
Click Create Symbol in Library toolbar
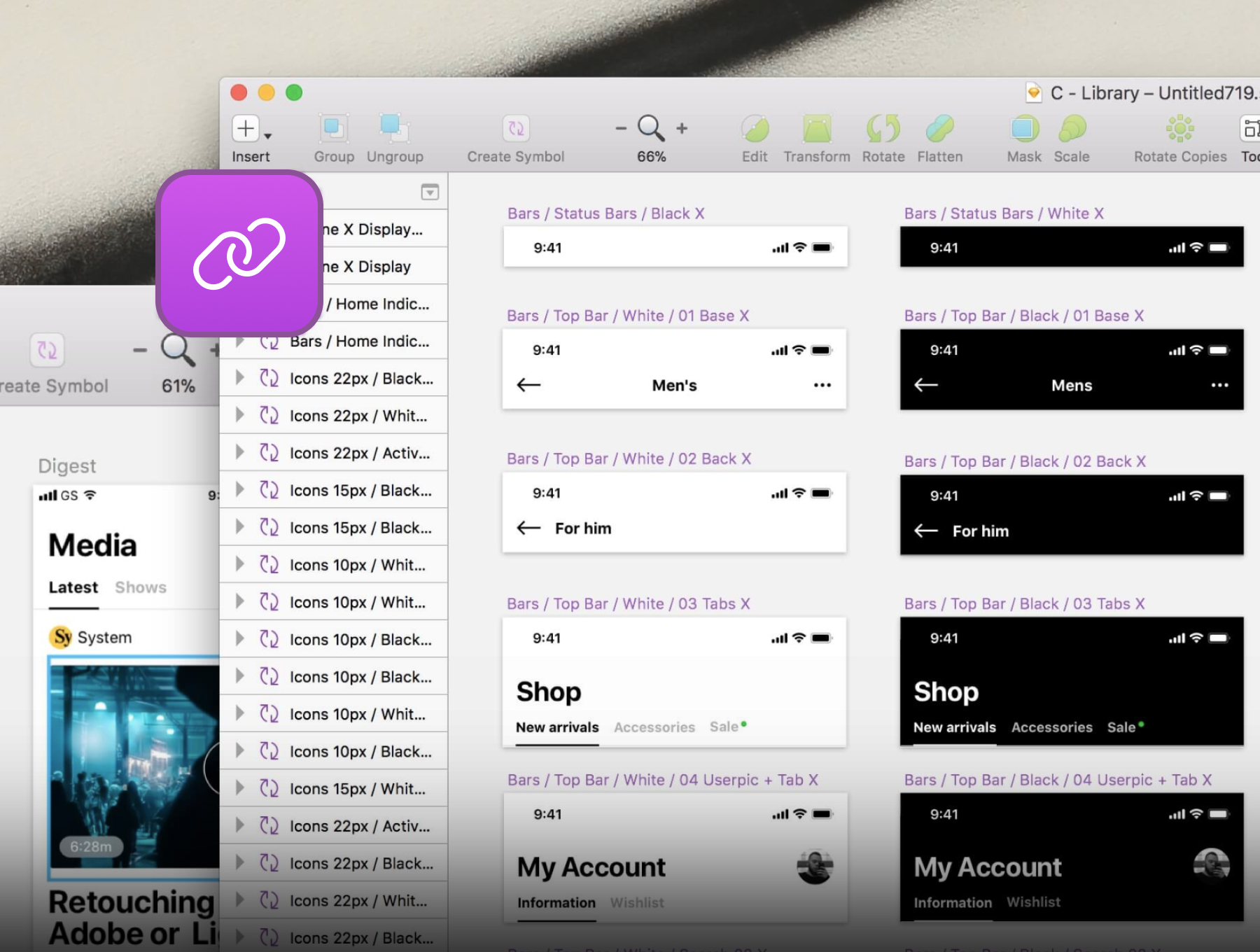pyautogui.click(x=516, y=129)
